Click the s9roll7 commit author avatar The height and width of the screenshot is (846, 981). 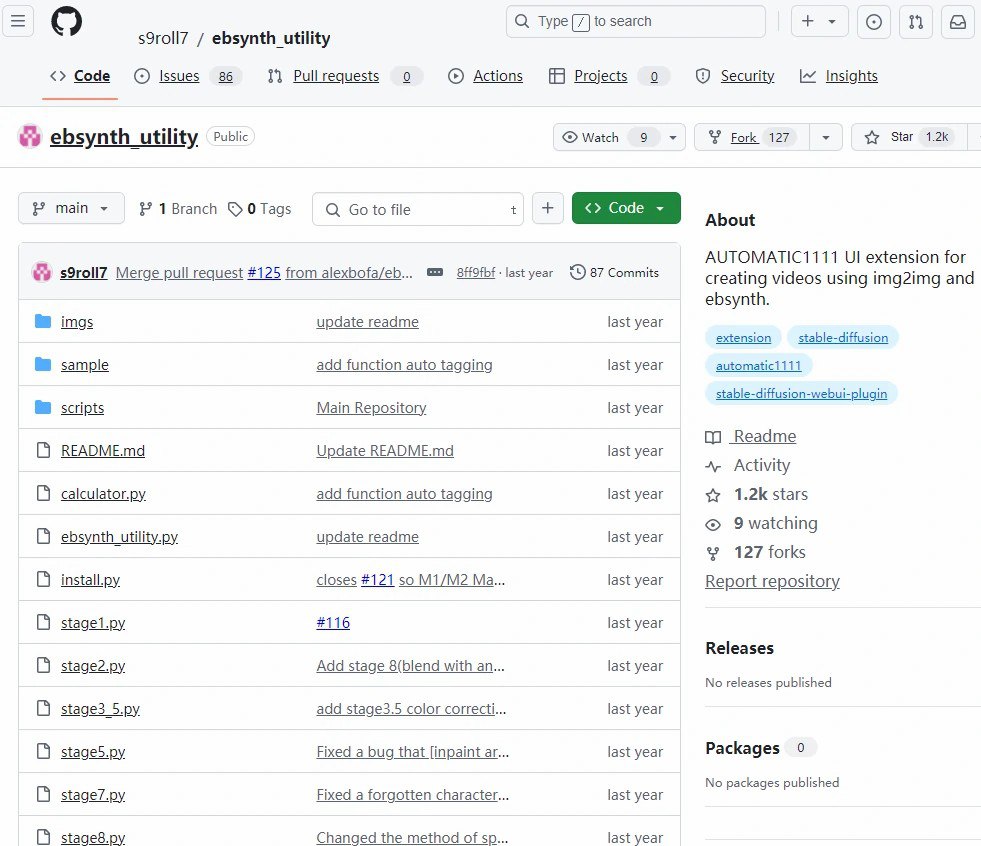click(x=42, y=272)
